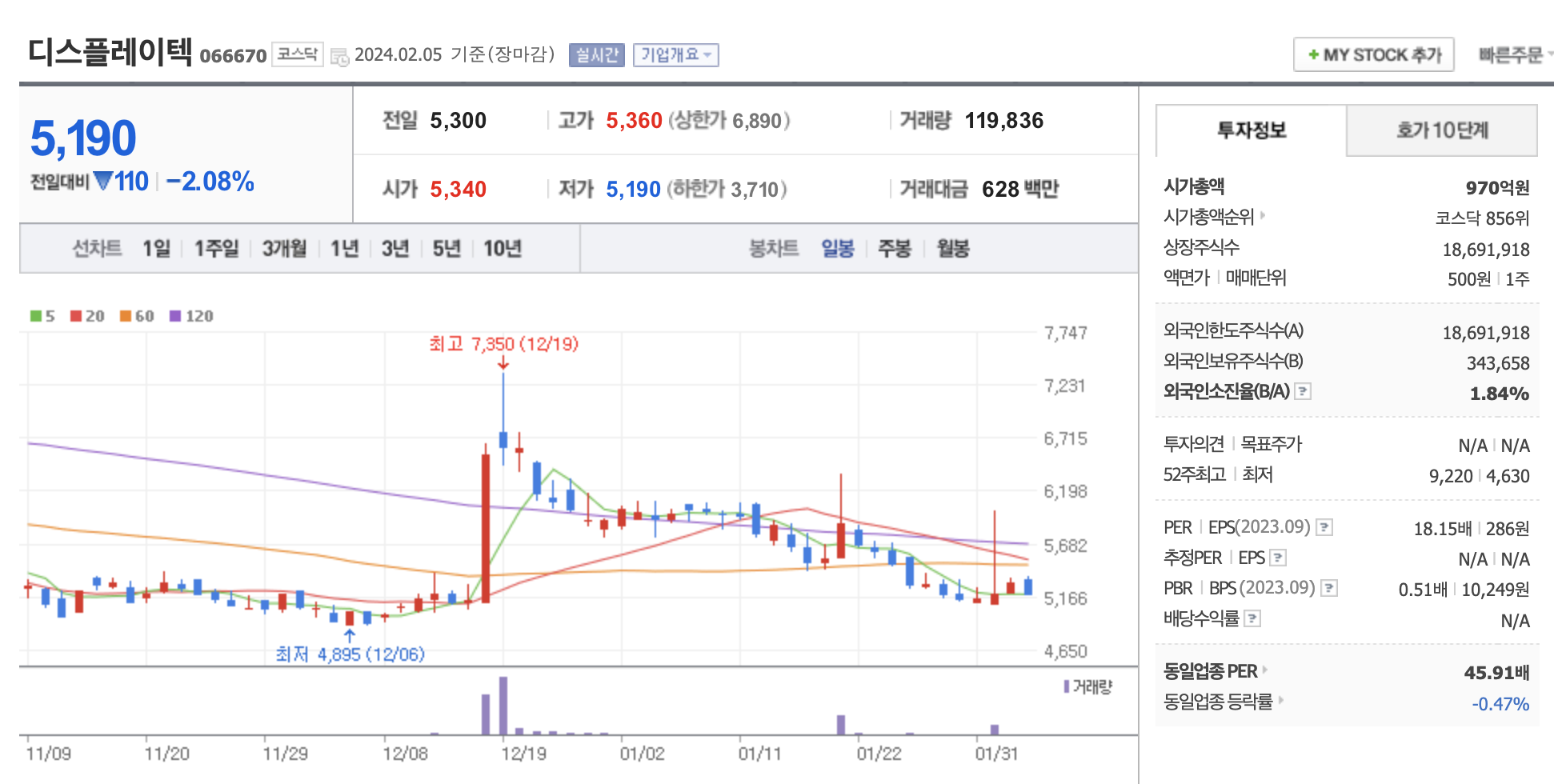Click the red 20-day moving average legend

87,316
